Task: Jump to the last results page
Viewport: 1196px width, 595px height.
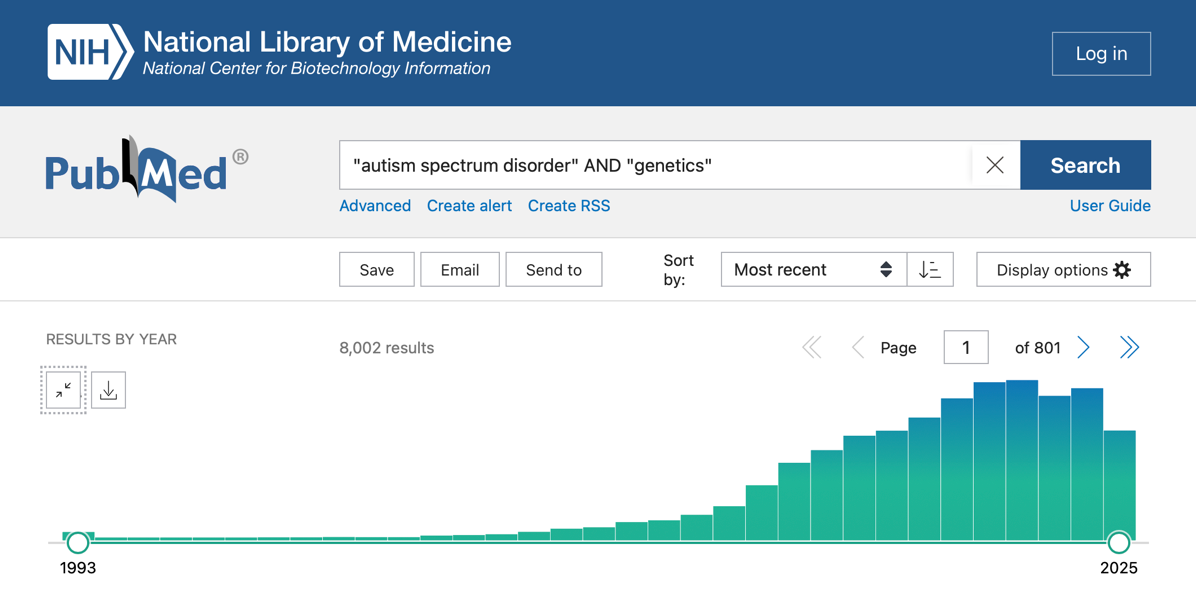Action: 1129,348
